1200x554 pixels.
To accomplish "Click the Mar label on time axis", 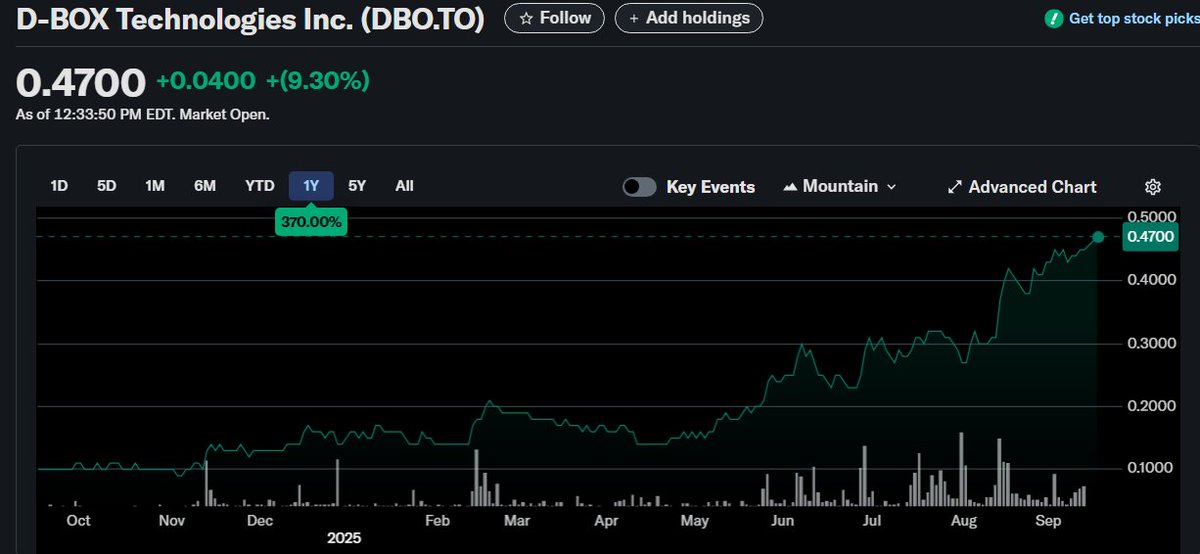I will click(x=516, y=521).
